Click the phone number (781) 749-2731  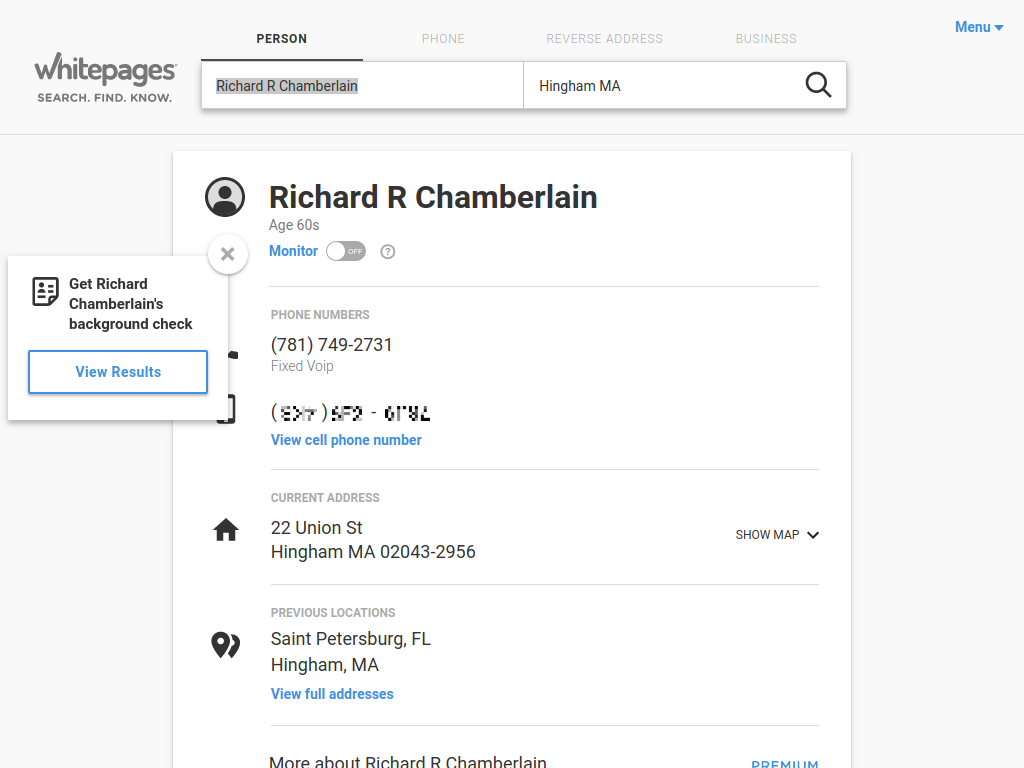(332, 345)
